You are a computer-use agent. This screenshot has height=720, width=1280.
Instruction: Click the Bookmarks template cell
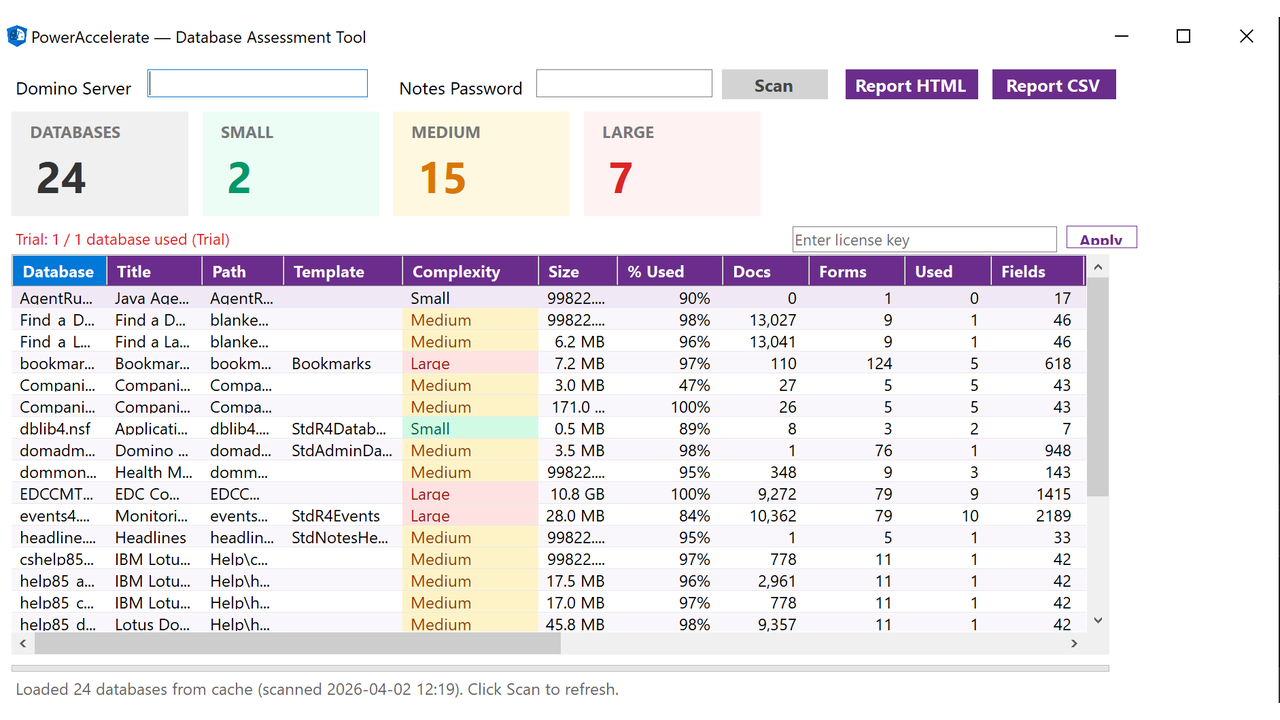coord(343,363)
